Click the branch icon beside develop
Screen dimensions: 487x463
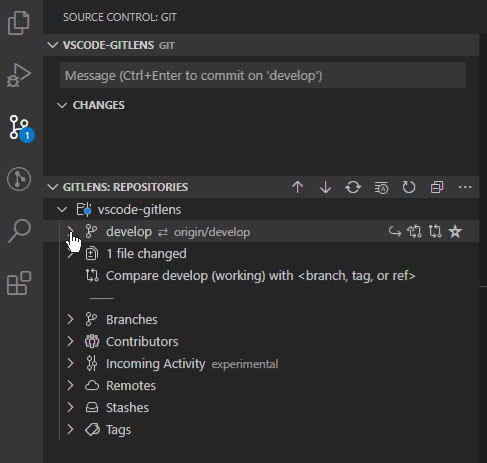(x=91, y=231)
